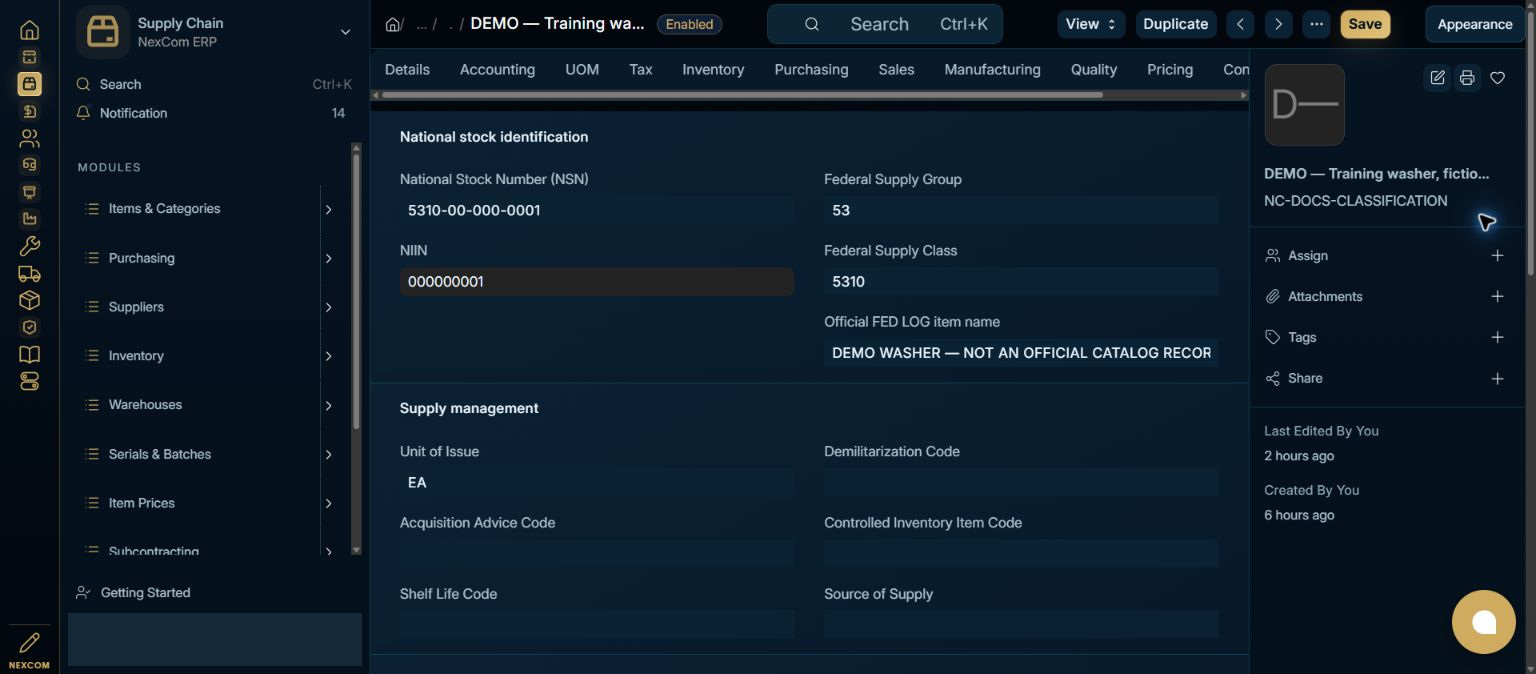Expand Purchasing module chevron
This screenshot has height=674, width=1536.
pos(328,259)
